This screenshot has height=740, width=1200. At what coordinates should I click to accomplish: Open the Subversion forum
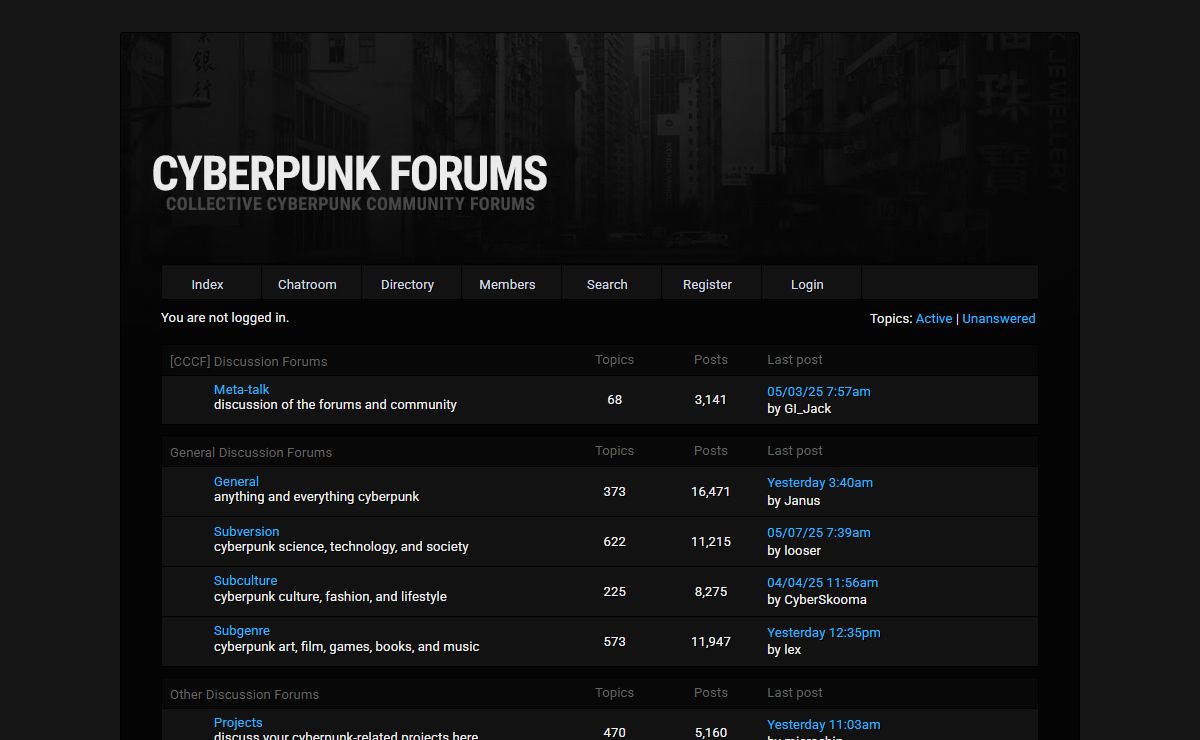[246, 531]
